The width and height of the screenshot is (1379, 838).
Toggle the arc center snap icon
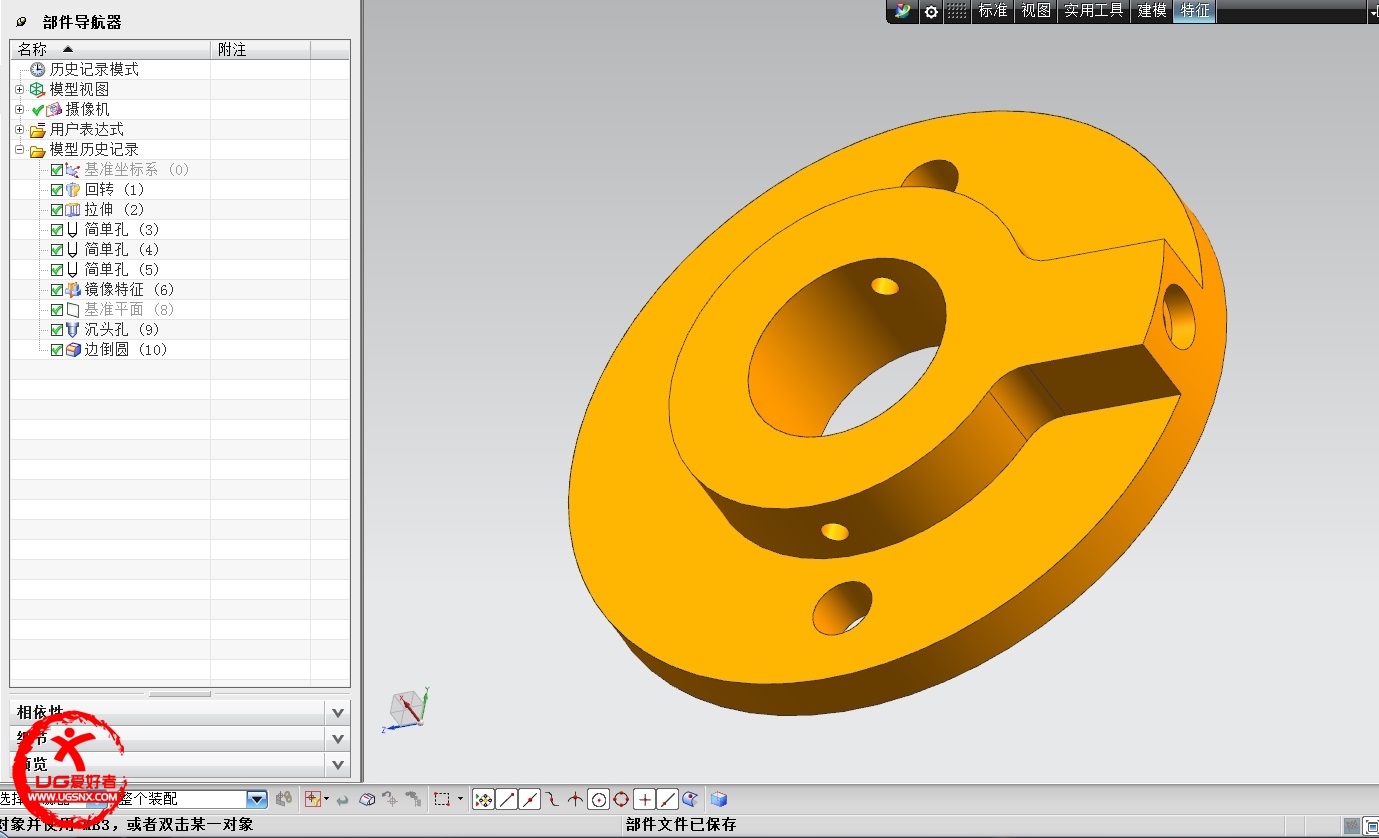click(599, 799)
